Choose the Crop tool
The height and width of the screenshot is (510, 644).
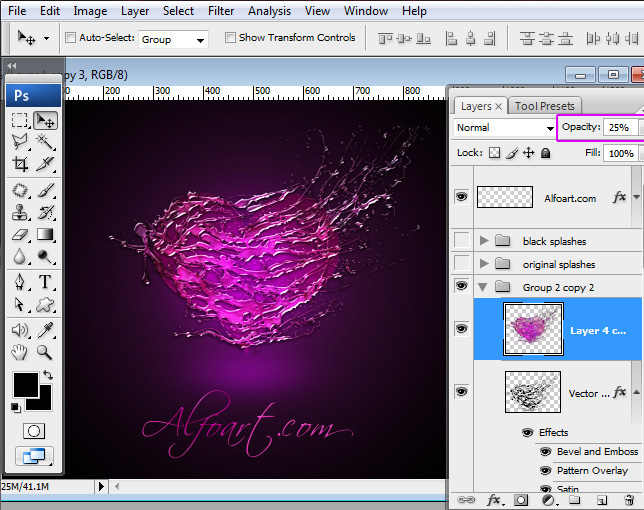[x=20, y=164]
